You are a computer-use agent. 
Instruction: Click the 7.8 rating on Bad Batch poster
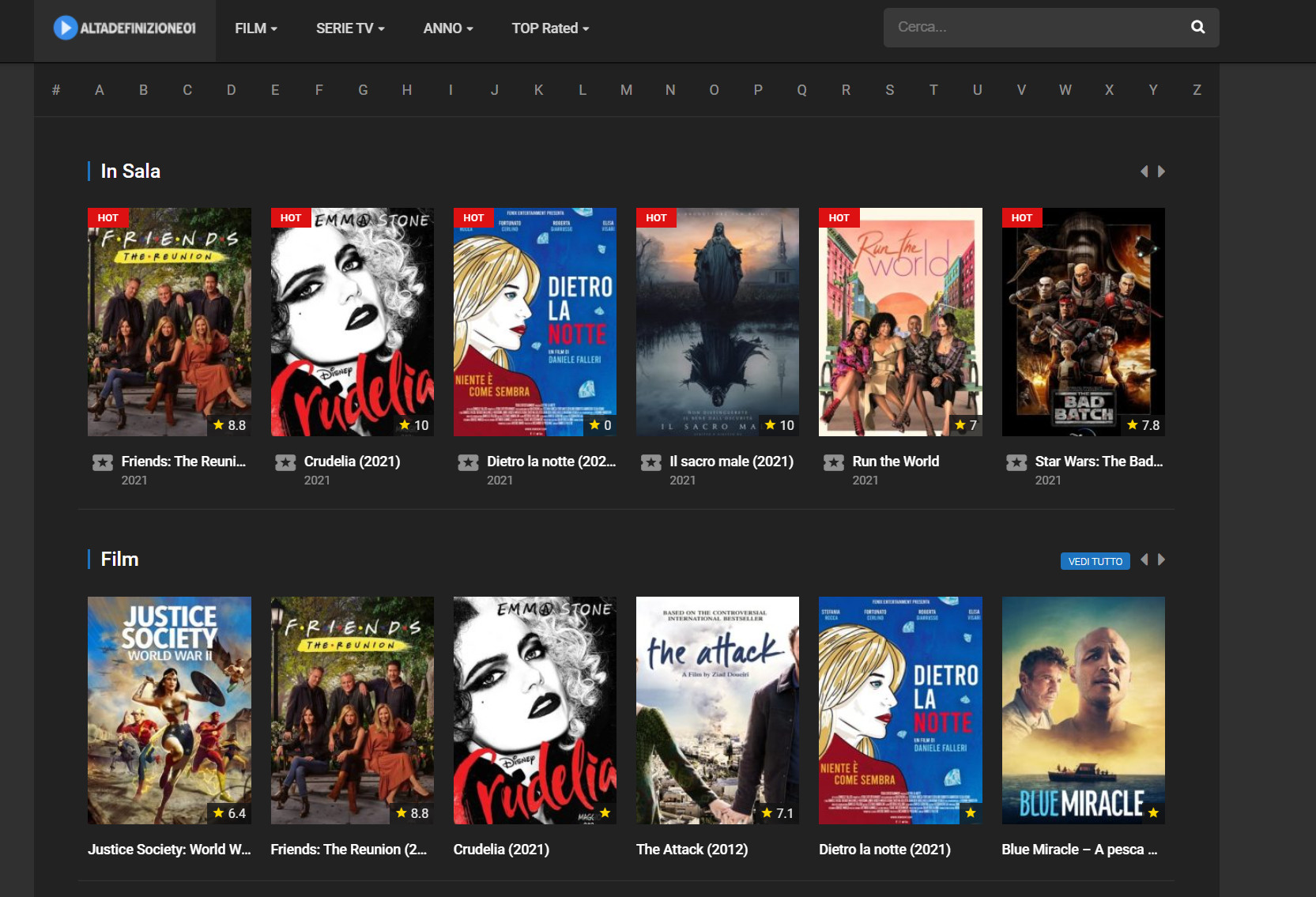point(1144,425)
